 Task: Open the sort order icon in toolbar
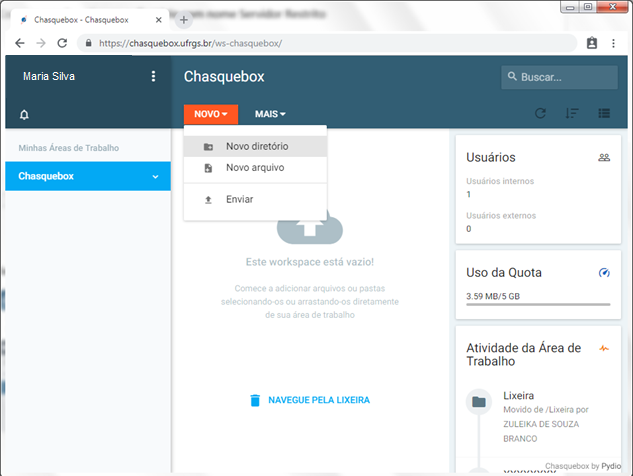(572, 113)
